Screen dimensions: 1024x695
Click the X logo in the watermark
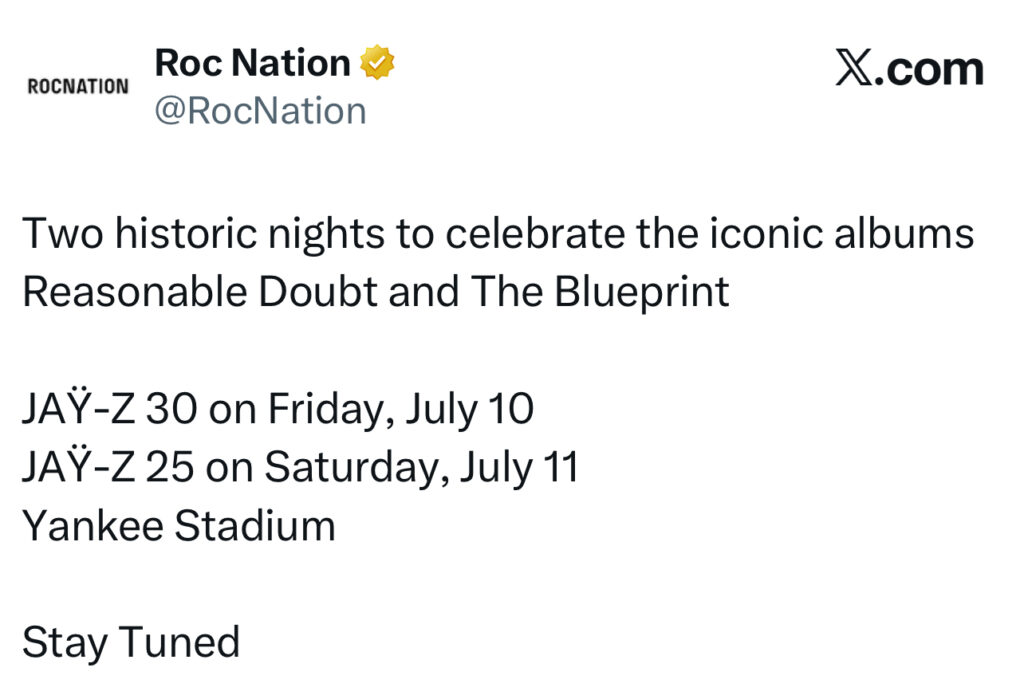(x=854, y=69)
